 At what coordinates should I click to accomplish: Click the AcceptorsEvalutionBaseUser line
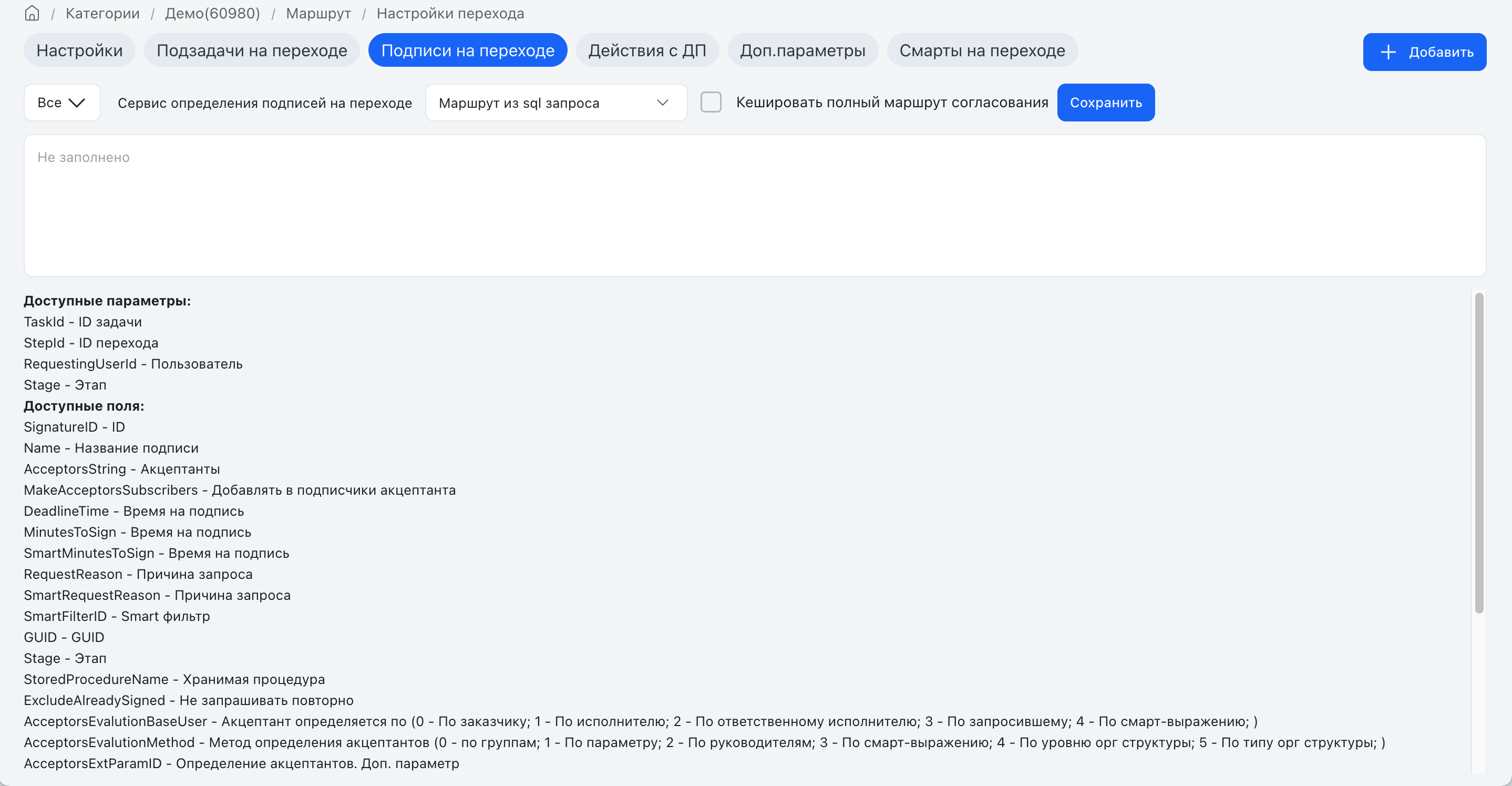pyautogui.click(x=641, y=721)
